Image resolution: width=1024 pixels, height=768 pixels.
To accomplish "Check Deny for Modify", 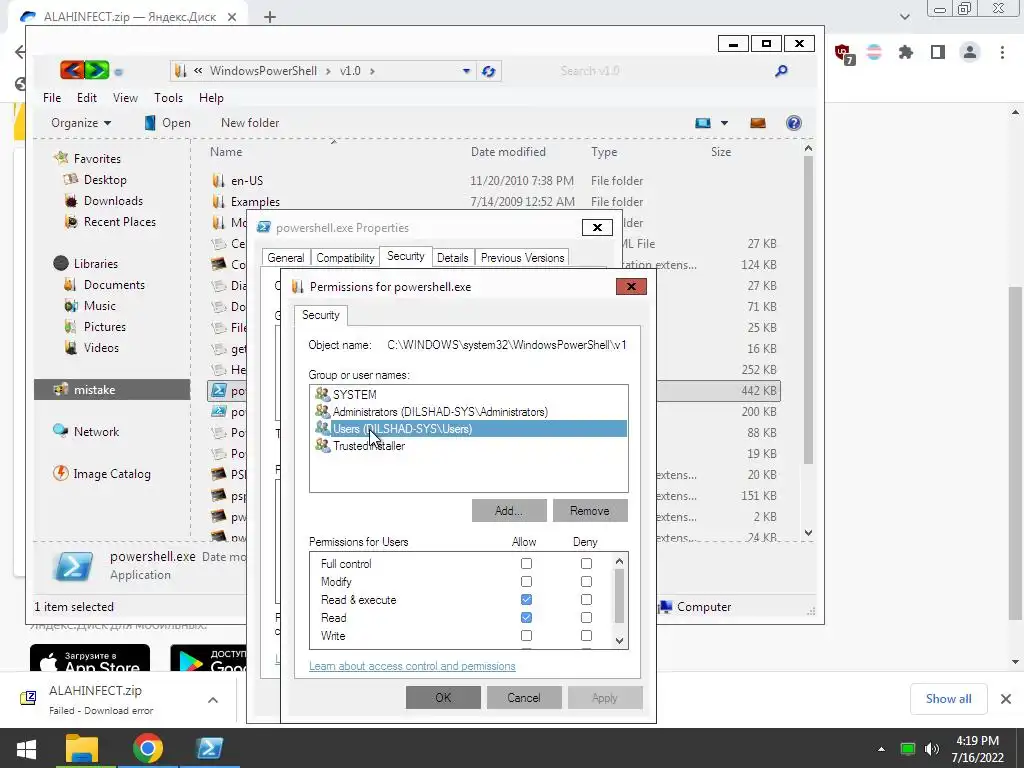I will pos(586,581).
